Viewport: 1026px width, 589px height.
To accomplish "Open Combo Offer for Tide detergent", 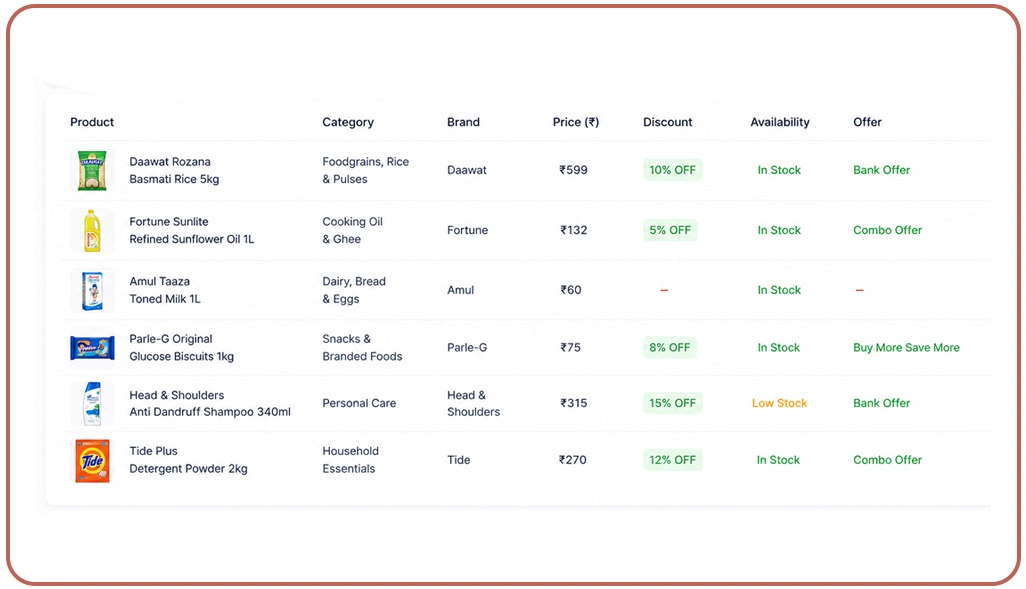I will pos(887,460).
